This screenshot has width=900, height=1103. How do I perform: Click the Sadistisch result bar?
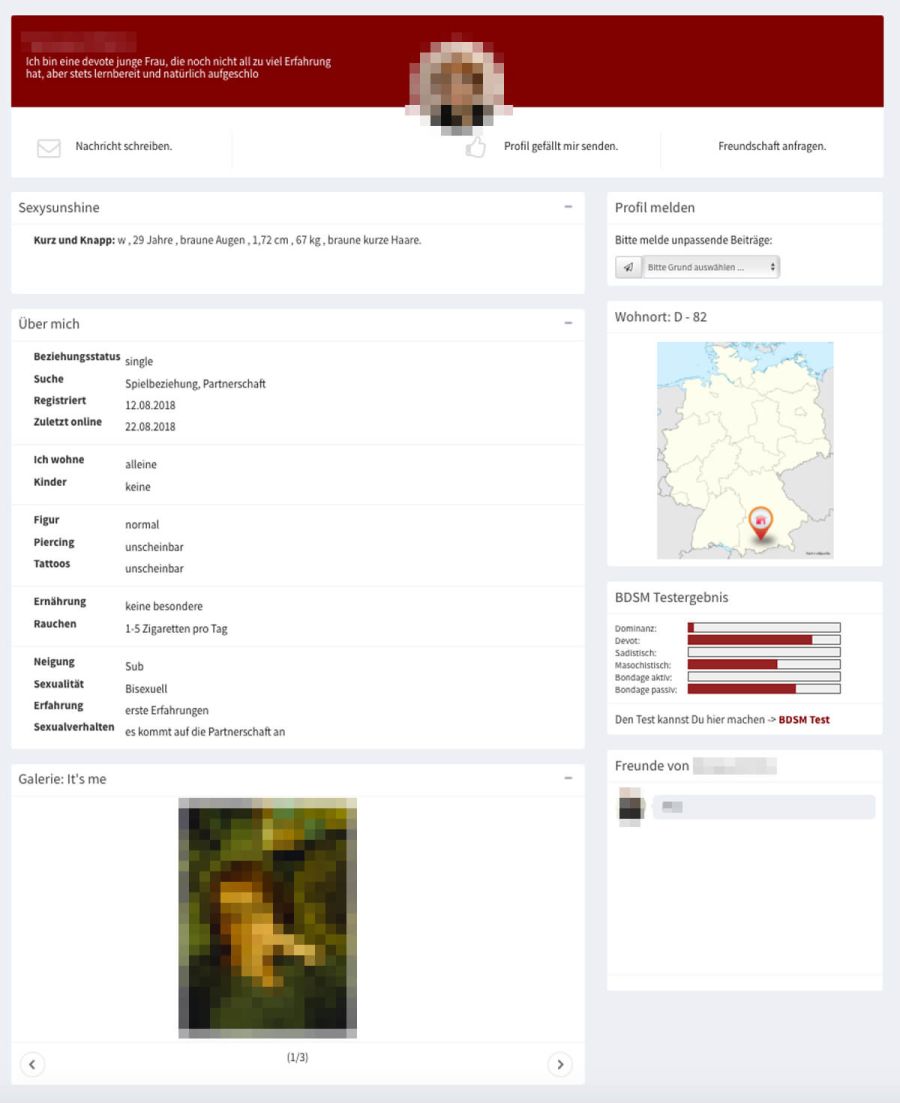pyautogui.click(x=763, y=652)
